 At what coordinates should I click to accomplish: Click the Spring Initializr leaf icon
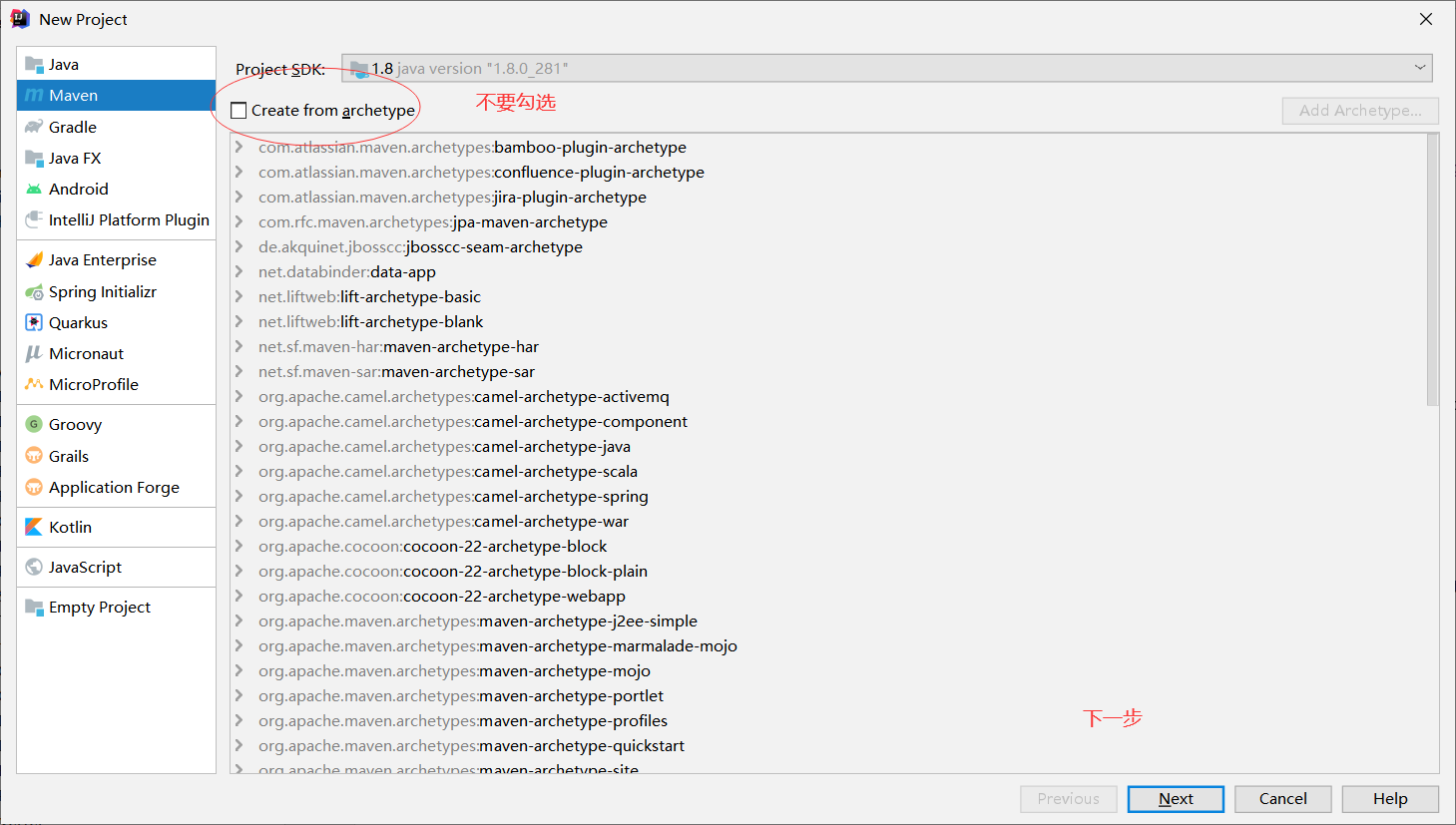(34, 291)
